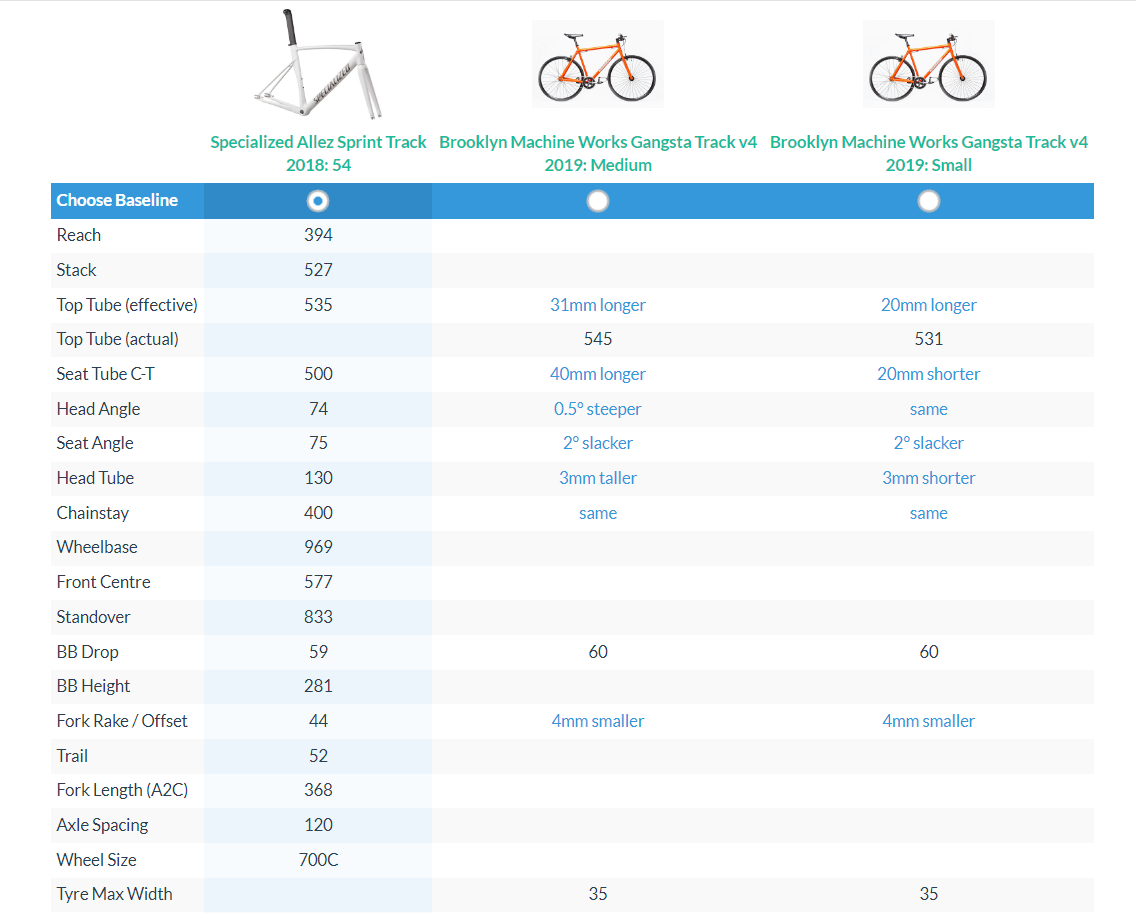
Task: Click the BB Drop value 59
Action: click(318, 651)
